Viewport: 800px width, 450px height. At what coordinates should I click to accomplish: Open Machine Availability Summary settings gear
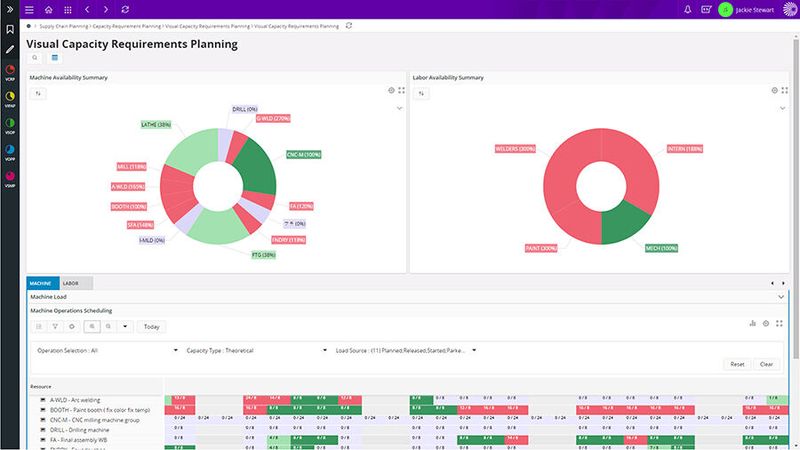coord(391,90)
